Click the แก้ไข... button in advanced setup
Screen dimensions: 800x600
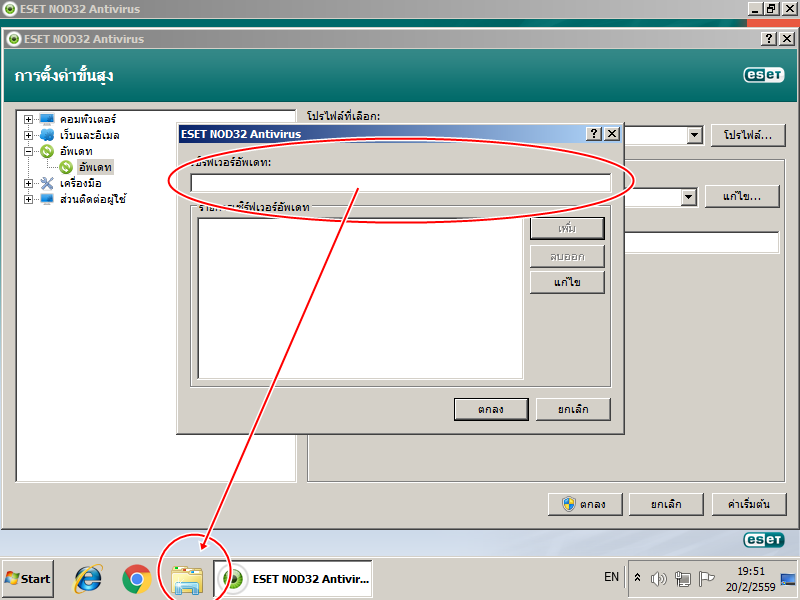(742, 196)
